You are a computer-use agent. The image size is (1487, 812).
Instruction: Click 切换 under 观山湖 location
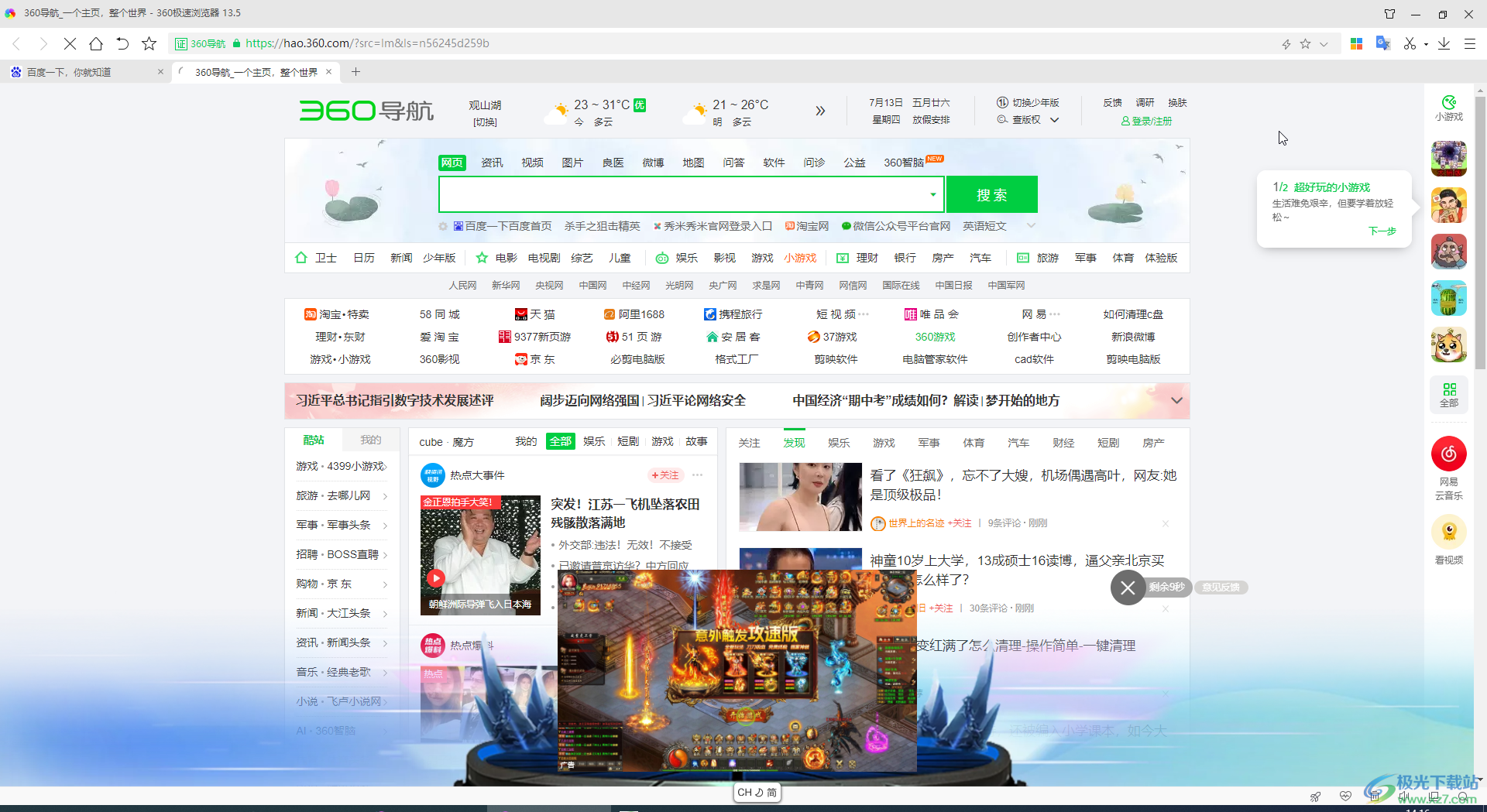[x=485, y=122]
